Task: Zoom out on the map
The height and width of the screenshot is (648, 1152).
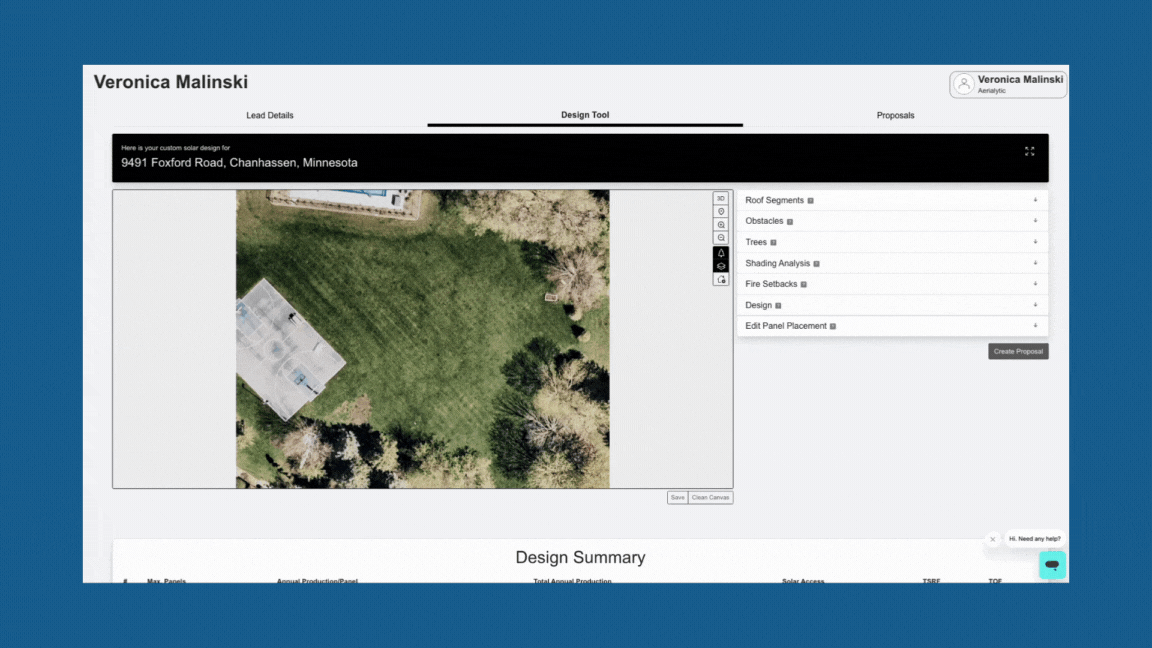Action: (x=721, y=238)
